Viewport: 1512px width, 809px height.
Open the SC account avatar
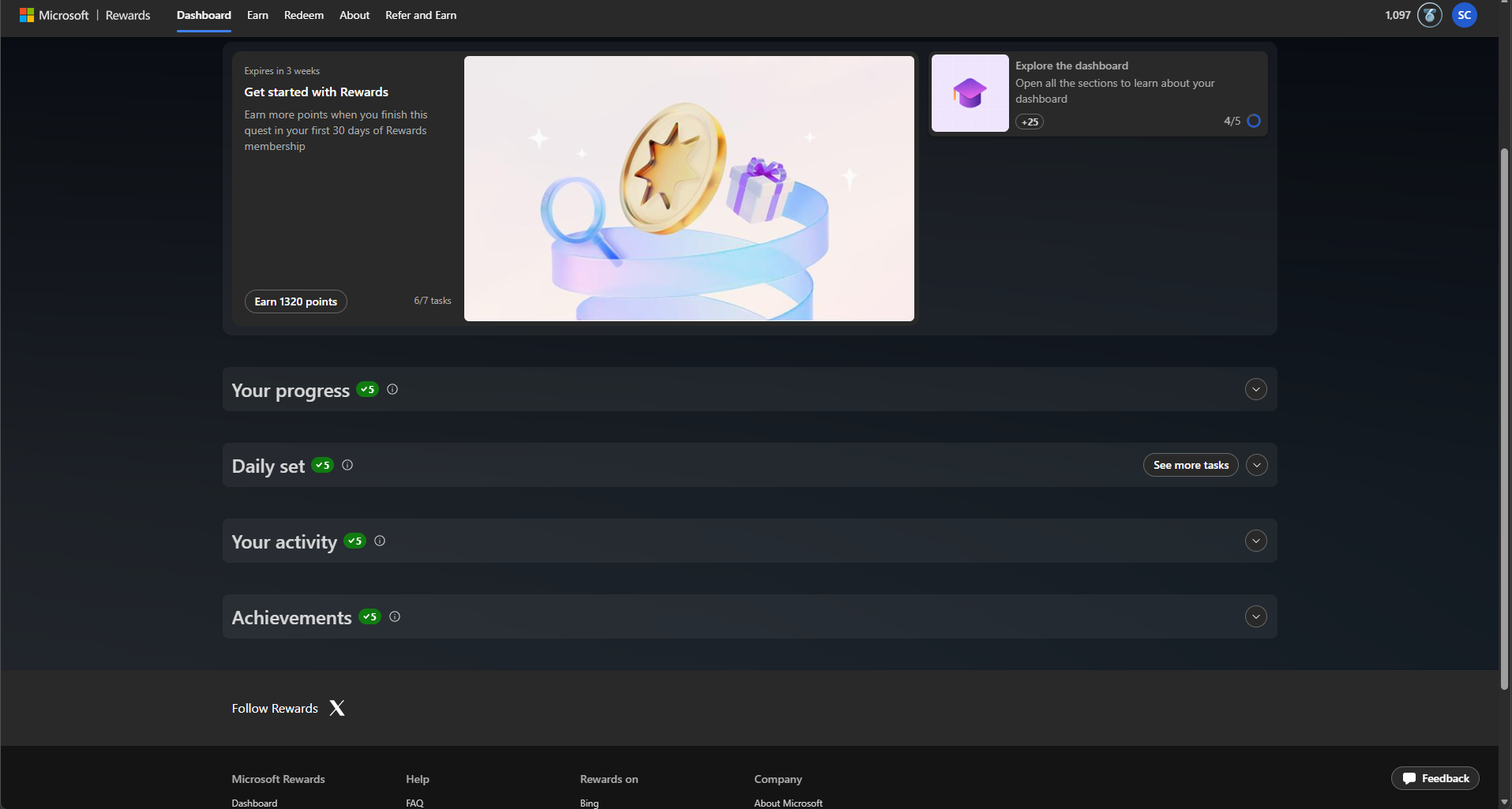(1464, 15)
